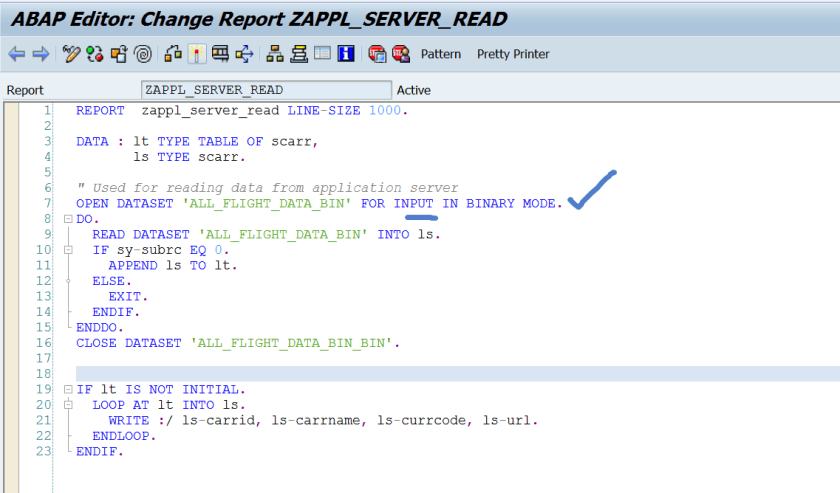Toggle Display/Change mode pencil icon
The image size is (840, 493).
[71, 54]
